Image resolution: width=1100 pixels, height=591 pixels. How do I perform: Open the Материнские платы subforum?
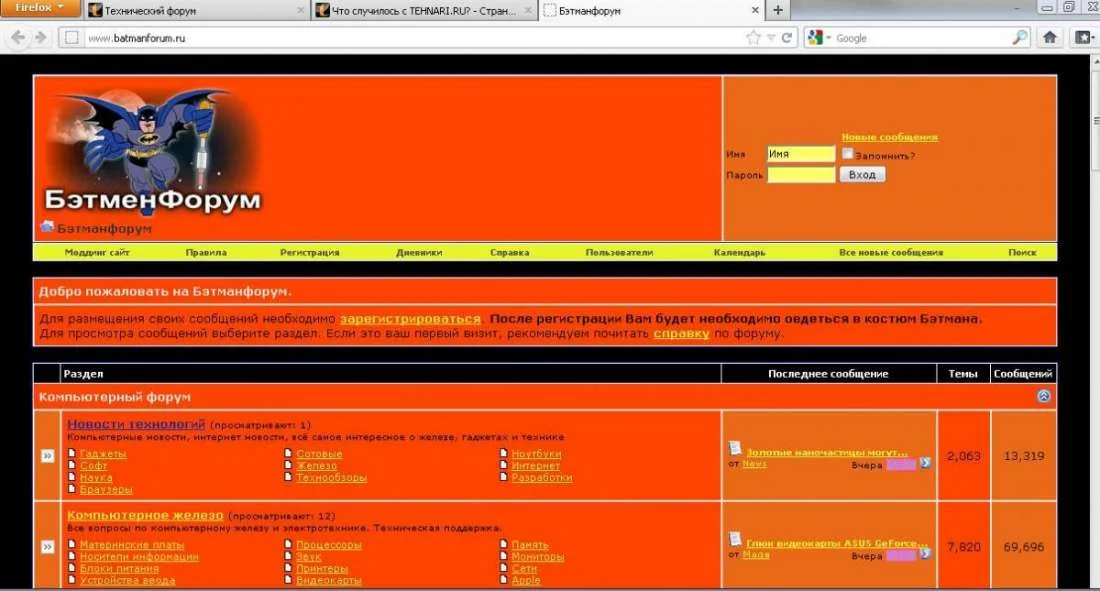[x=132, y=545]
